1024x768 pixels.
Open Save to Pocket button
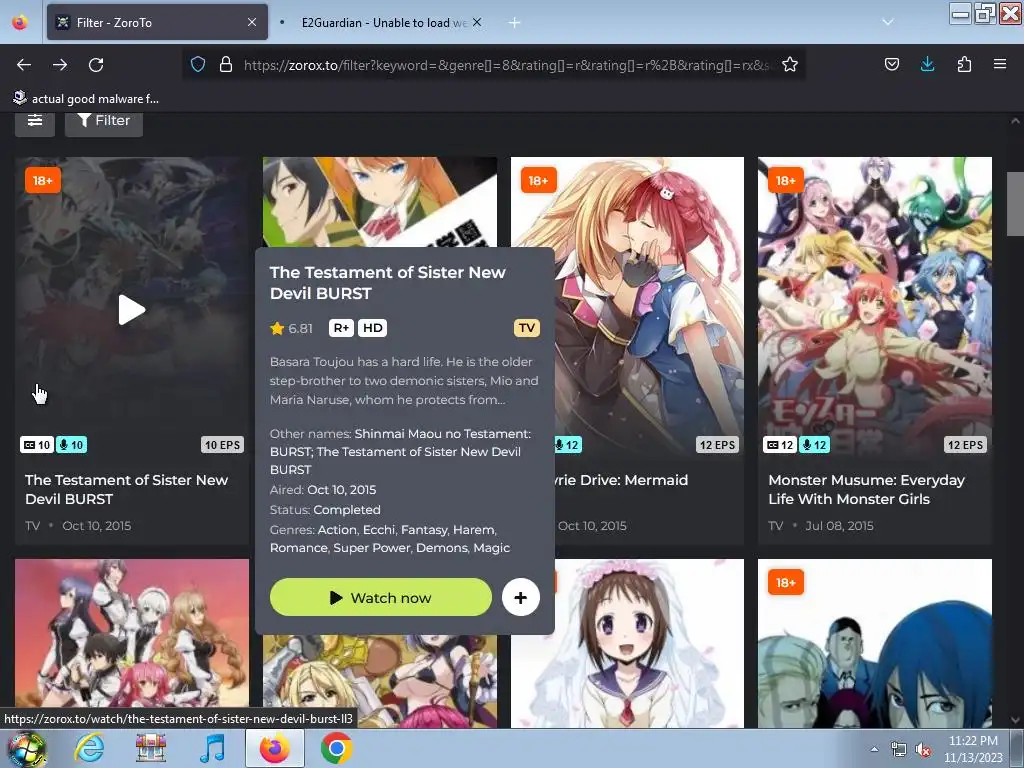point(891,64)
